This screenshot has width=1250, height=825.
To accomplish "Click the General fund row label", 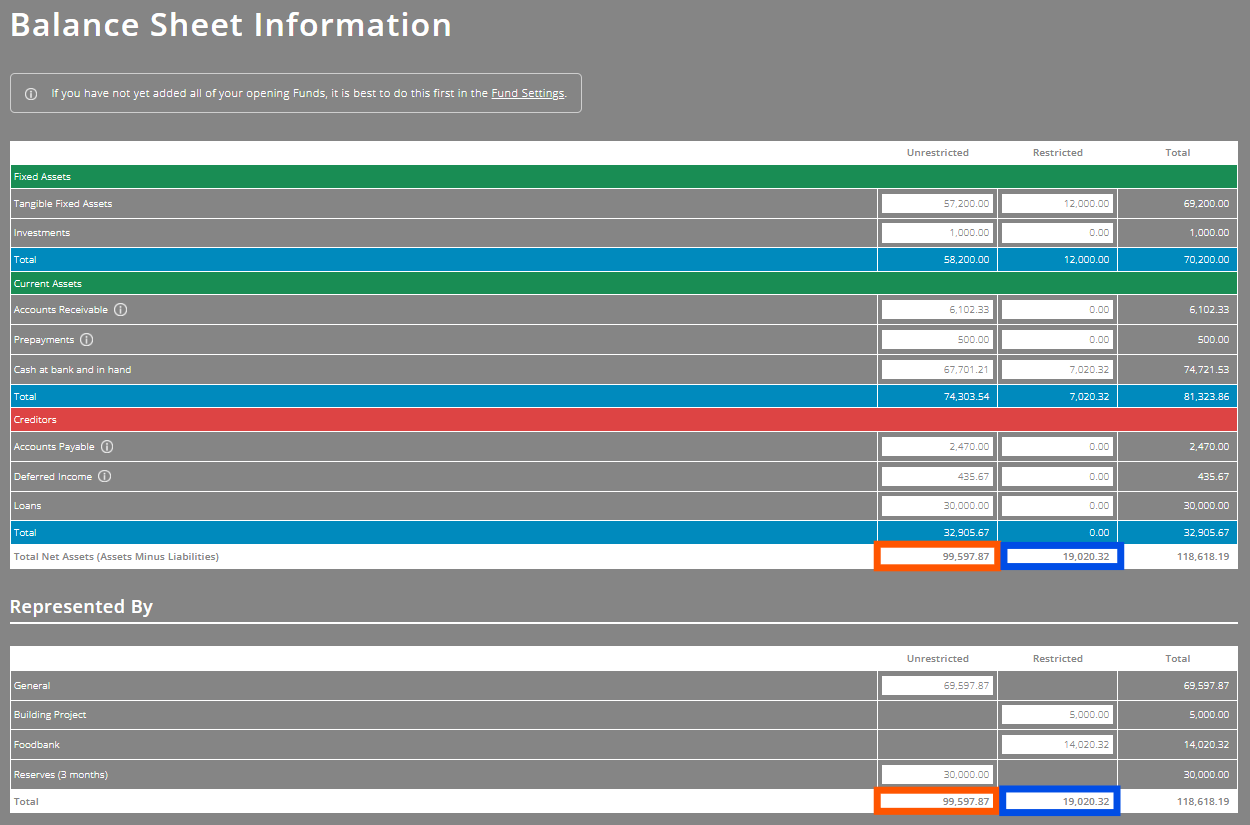I will (x=32, y=686).
